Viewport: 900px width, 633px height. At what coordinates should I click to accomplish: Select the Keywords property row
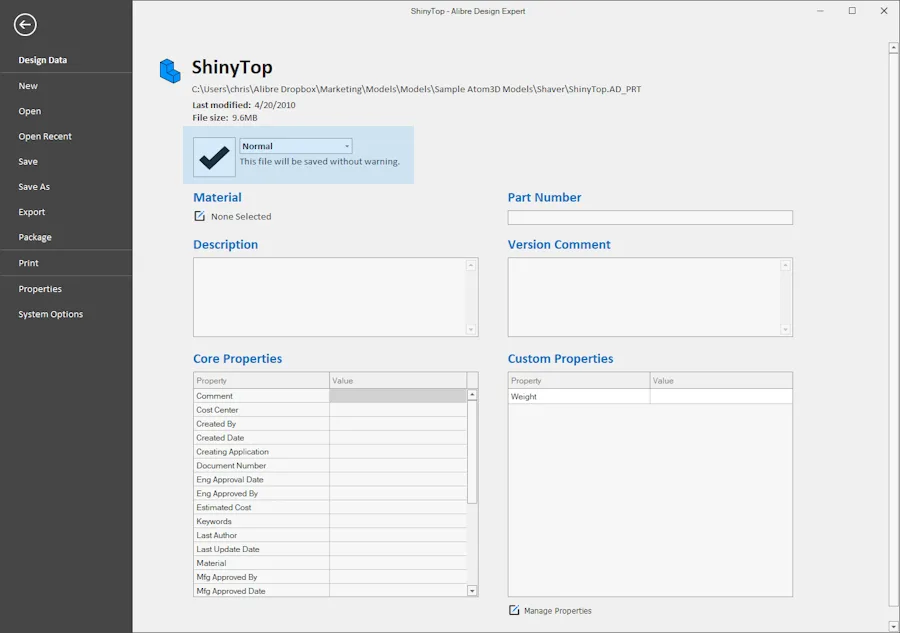point(330,521)
